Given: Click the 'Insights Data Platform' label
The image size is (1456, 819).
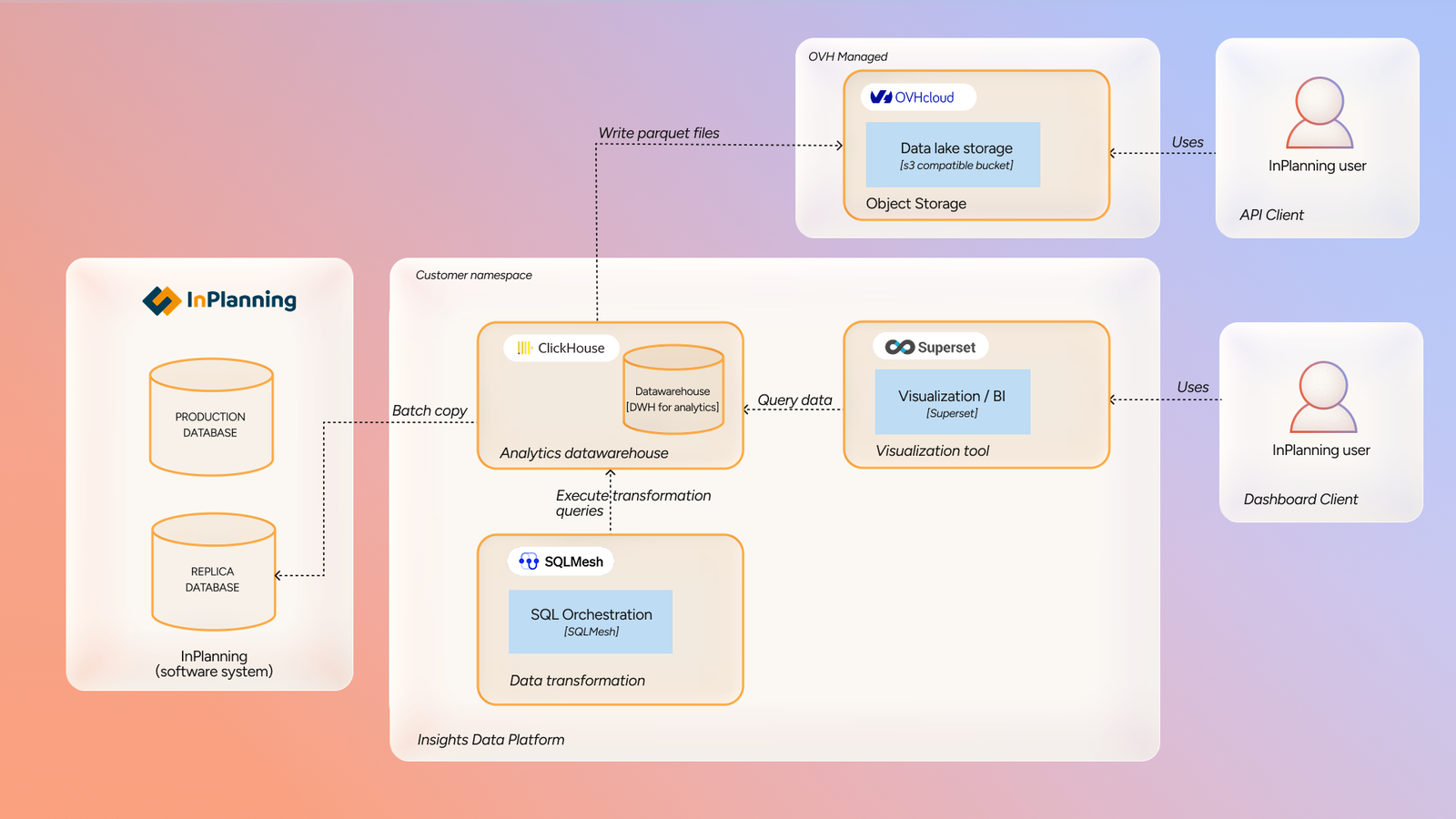Looking at the screenshot, I should (x=491, y=740).
